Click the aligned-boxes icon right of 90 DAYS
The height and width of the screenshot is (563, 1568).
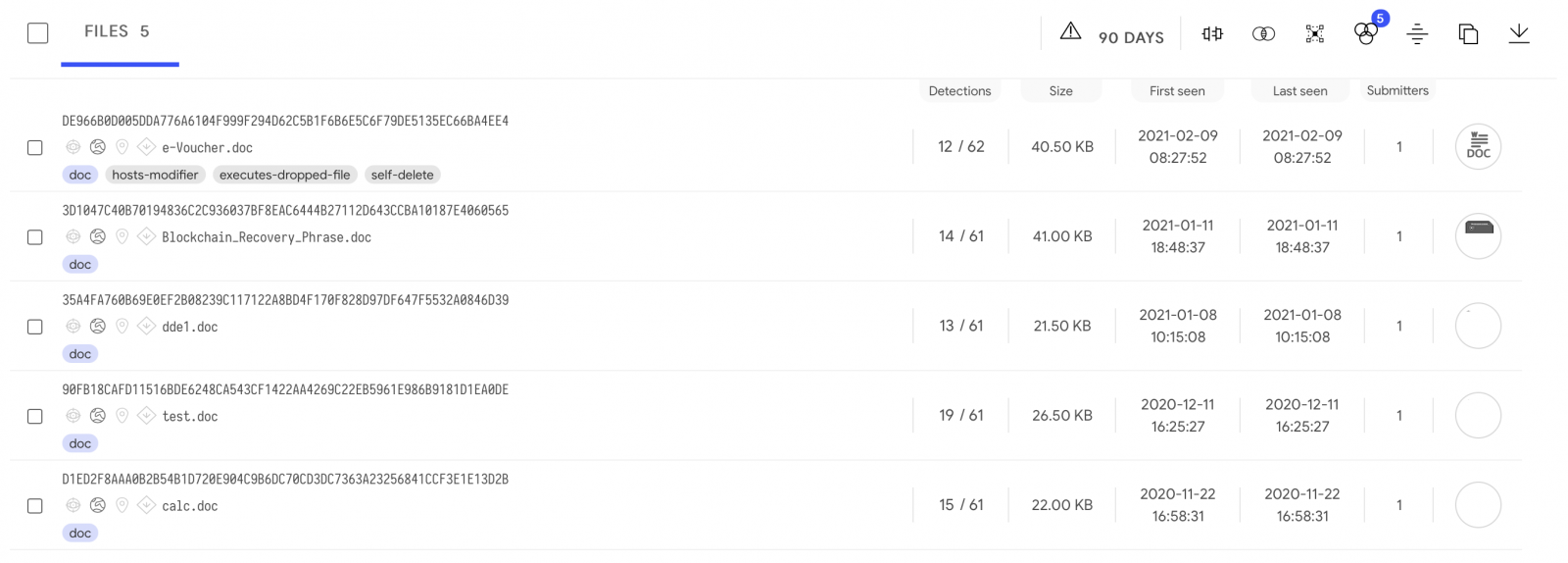[1212, 34]
